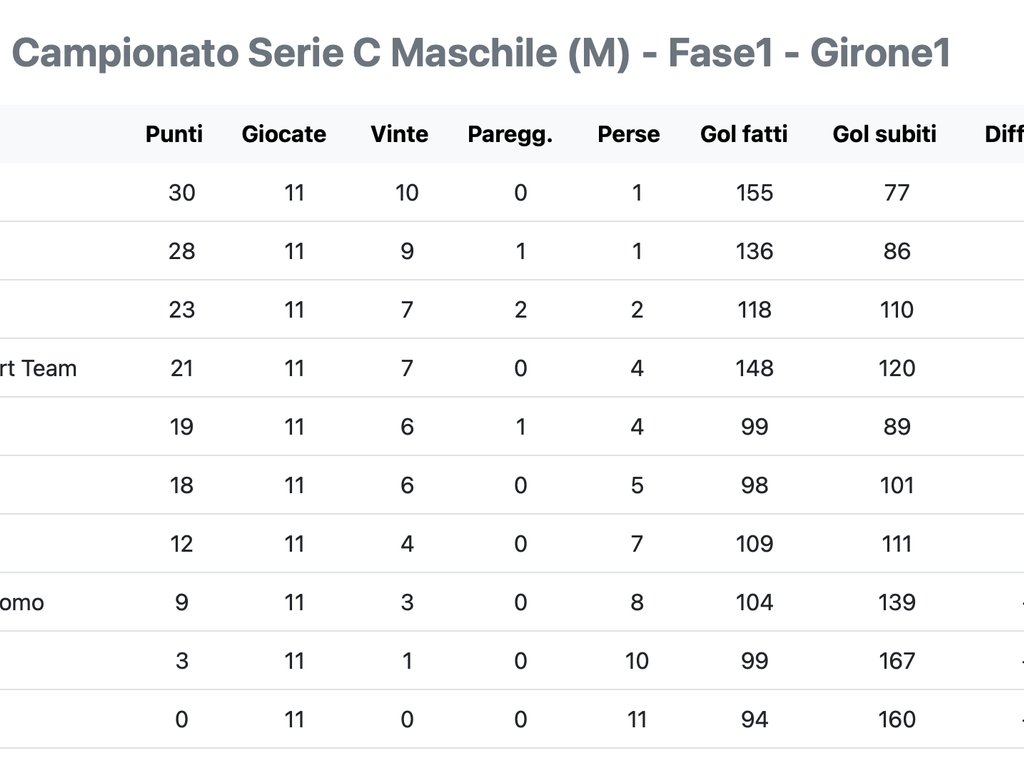Click the Perse column header

628,134
